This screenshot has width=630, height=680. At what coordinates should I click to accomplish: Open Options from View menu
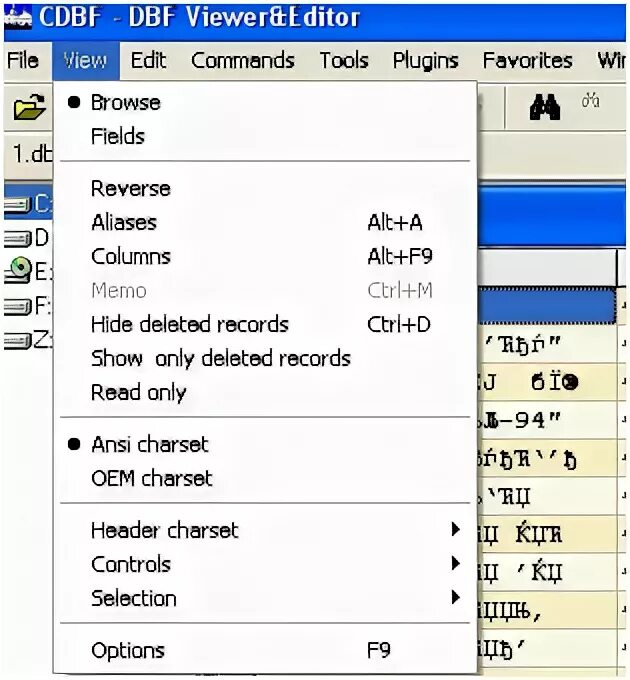tap(265, 650)
